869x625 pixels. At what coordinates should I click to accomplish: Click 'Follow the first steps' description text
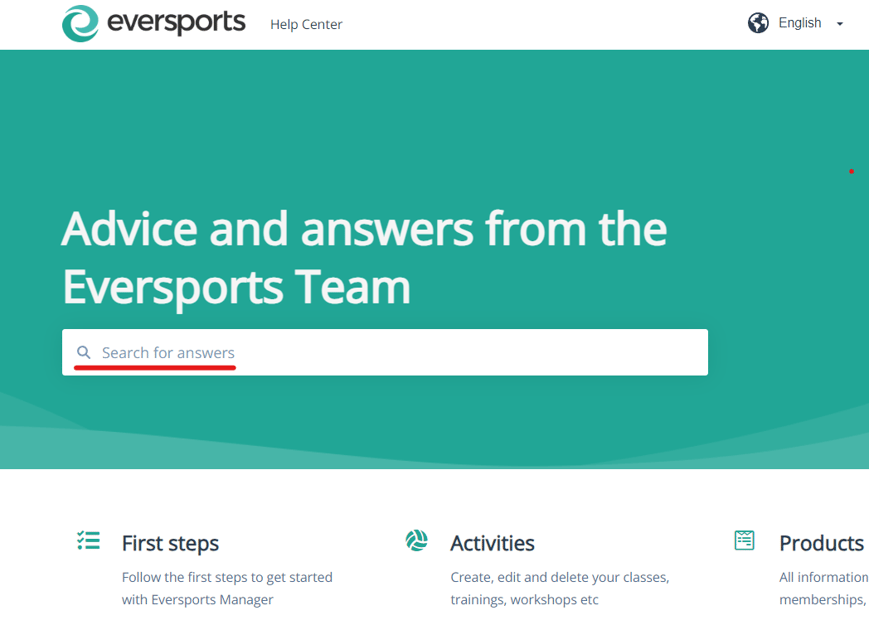coord(227,588)
